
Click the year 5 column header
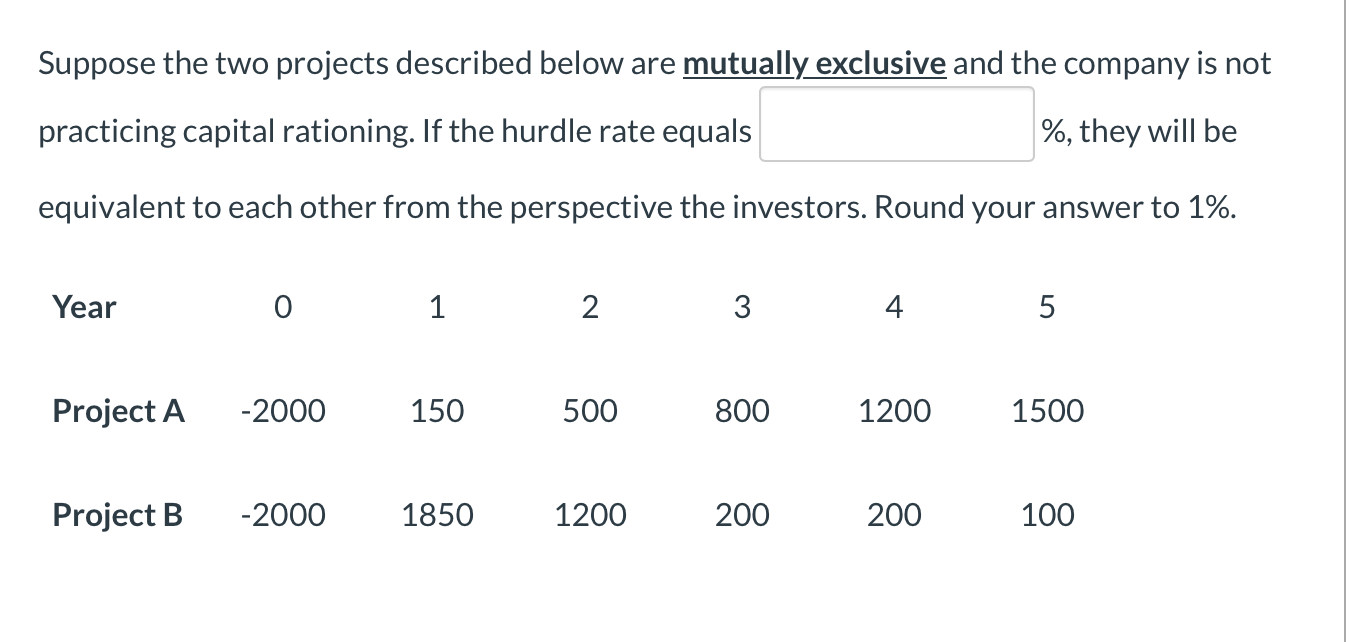click(x=1047, y=308)
